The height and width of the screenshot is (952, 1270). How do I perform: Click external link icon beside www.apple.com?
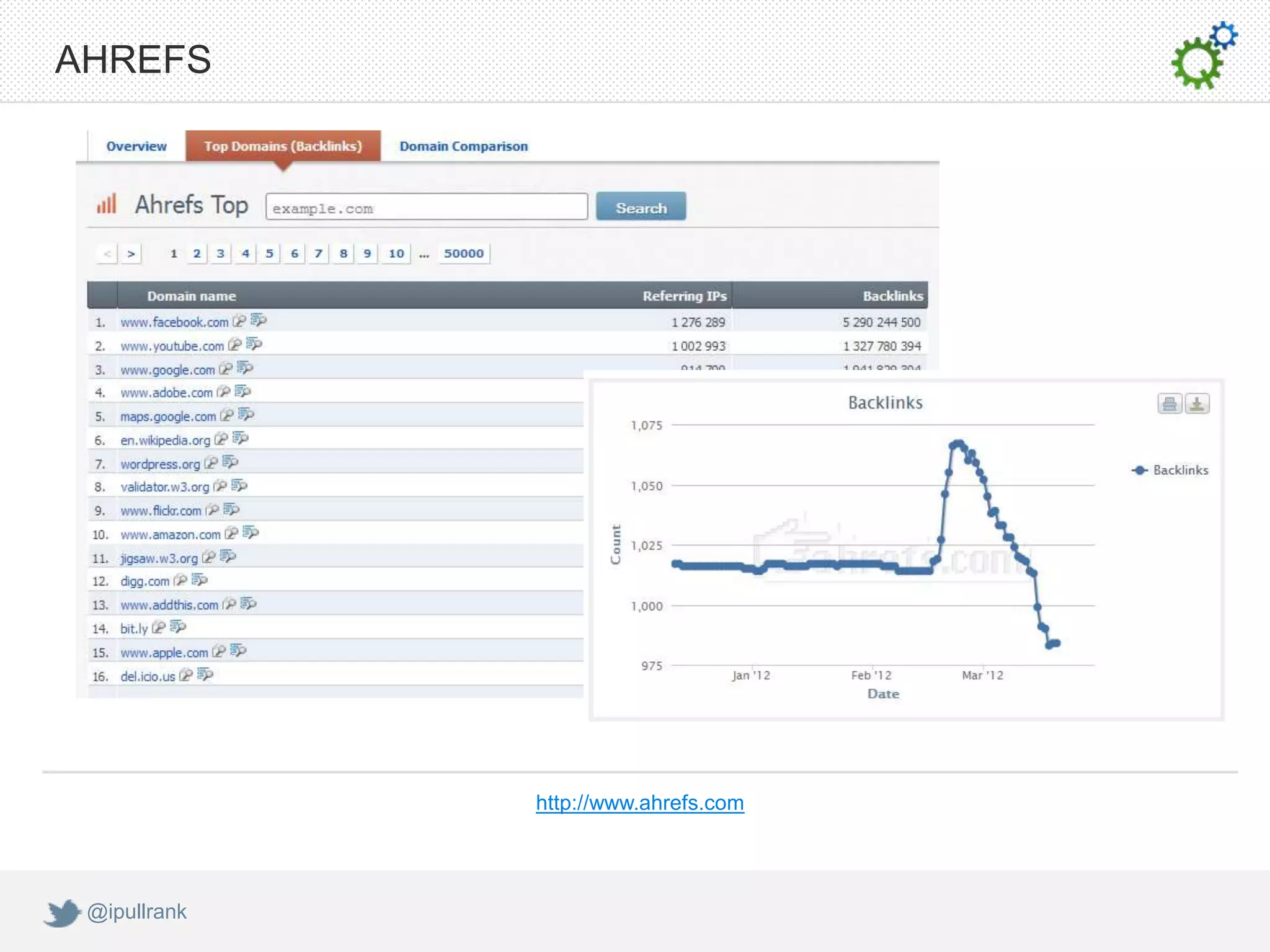click(218, 651)
